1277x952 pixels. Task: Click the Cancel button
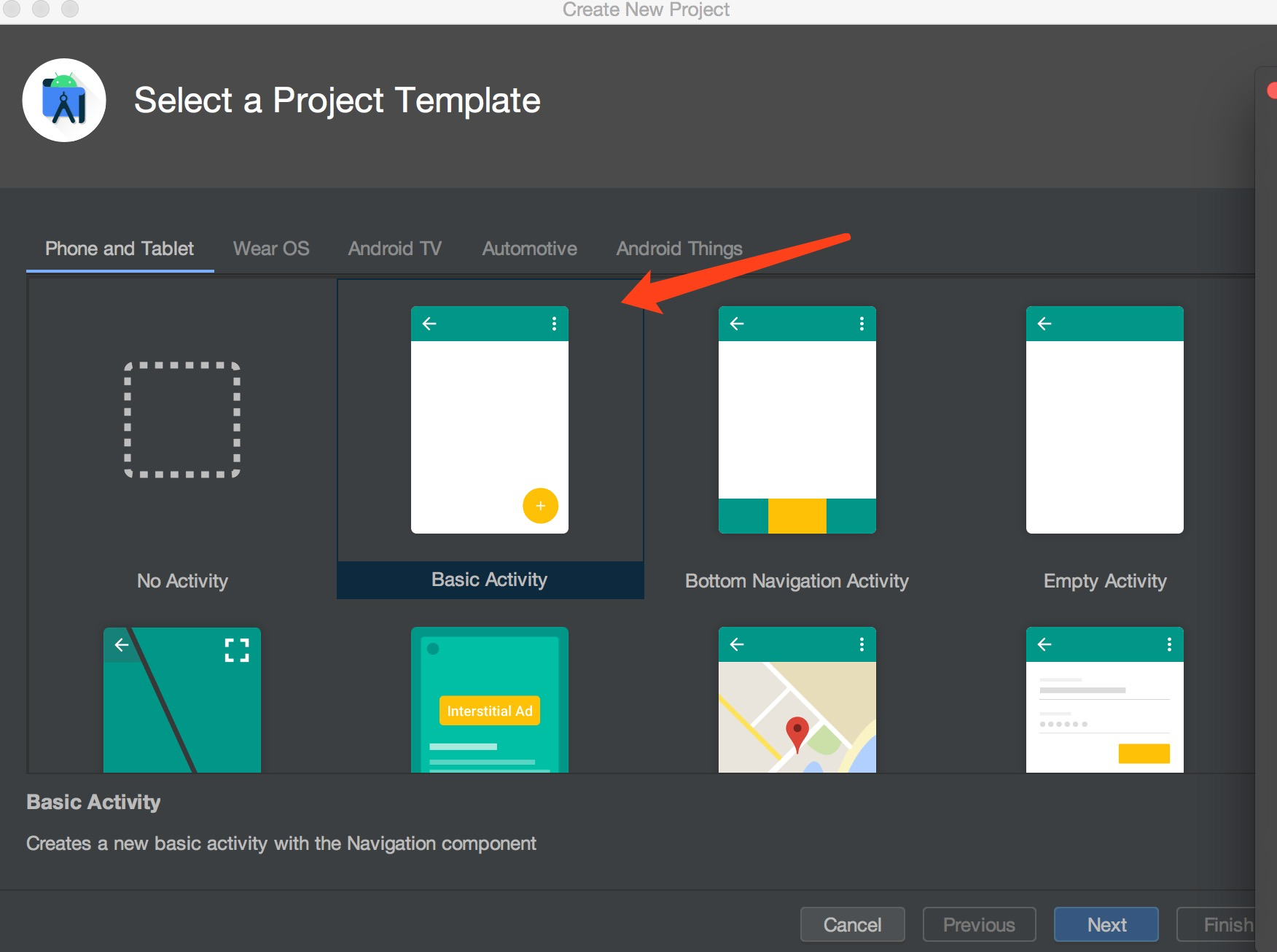pyautogui.click(x=853, y=924)
